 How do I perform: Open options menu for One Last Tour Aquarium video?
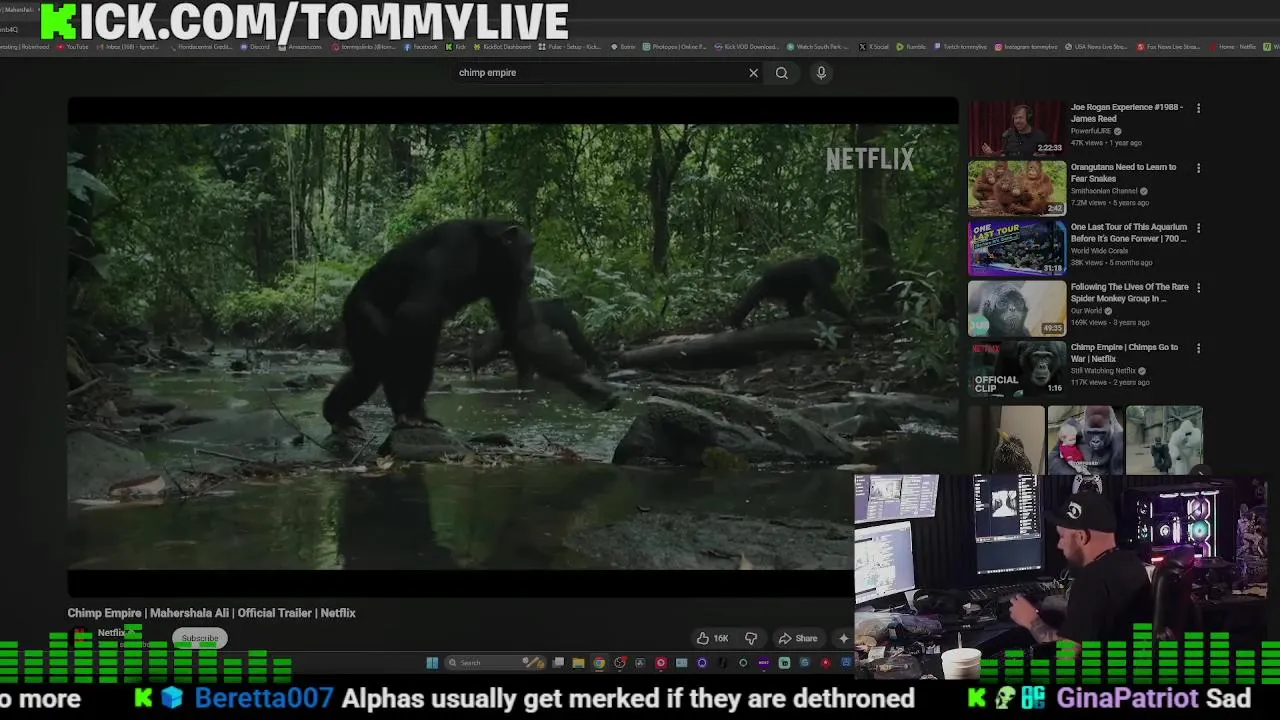pyautogui.click(x=1198, y=228)
